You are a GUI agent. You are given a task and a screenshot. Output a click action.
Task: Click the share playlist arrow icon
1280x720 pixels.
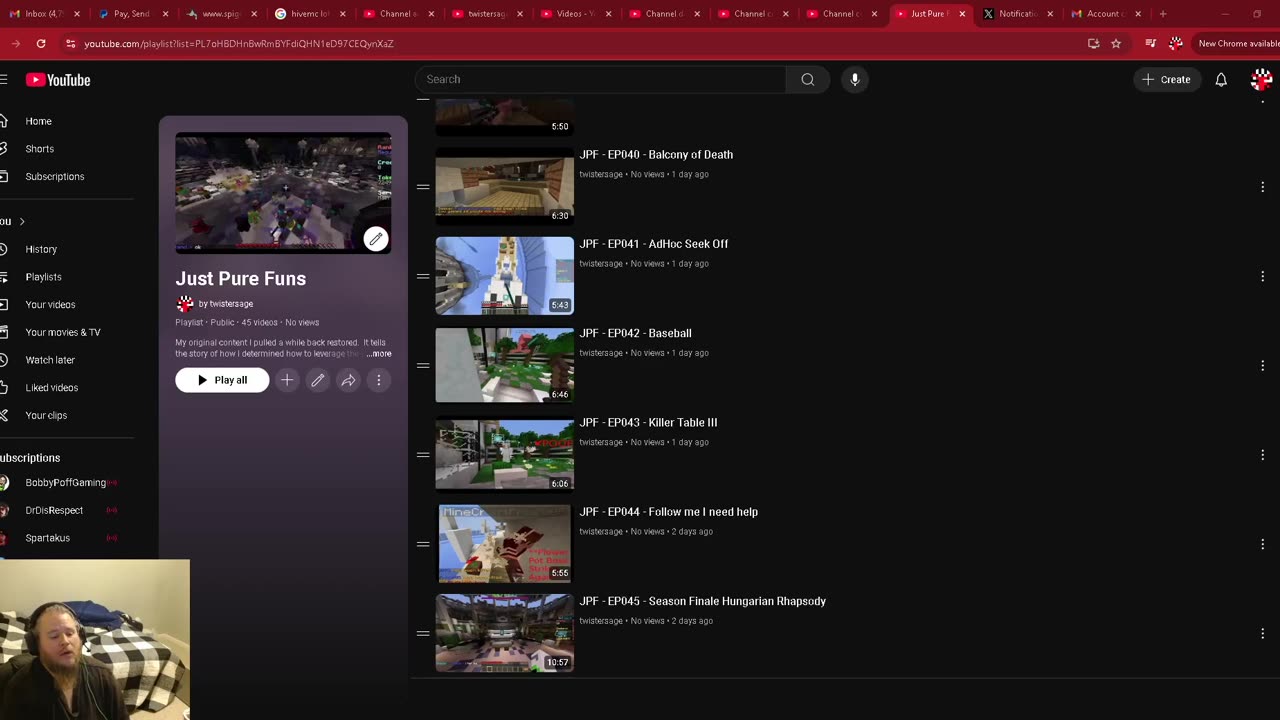(x=348, y=380)
